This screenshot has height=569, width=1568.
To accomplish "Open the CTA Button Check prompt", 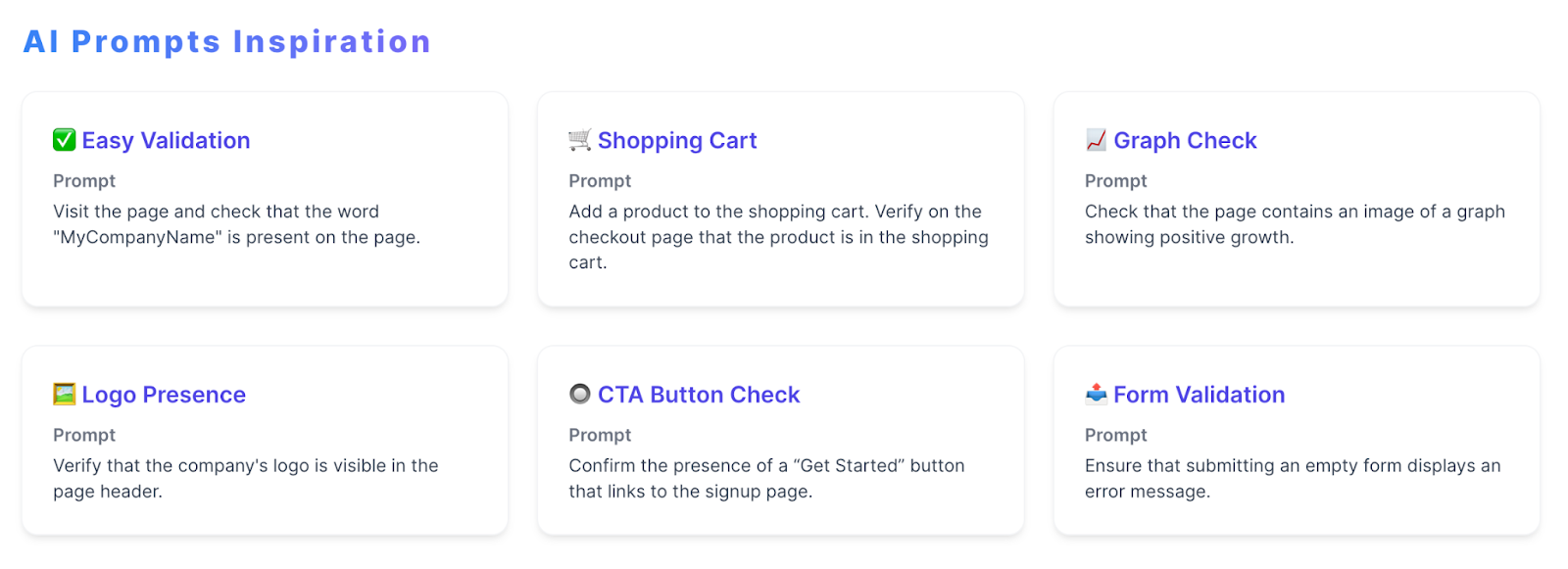I will tap(700, 395).
